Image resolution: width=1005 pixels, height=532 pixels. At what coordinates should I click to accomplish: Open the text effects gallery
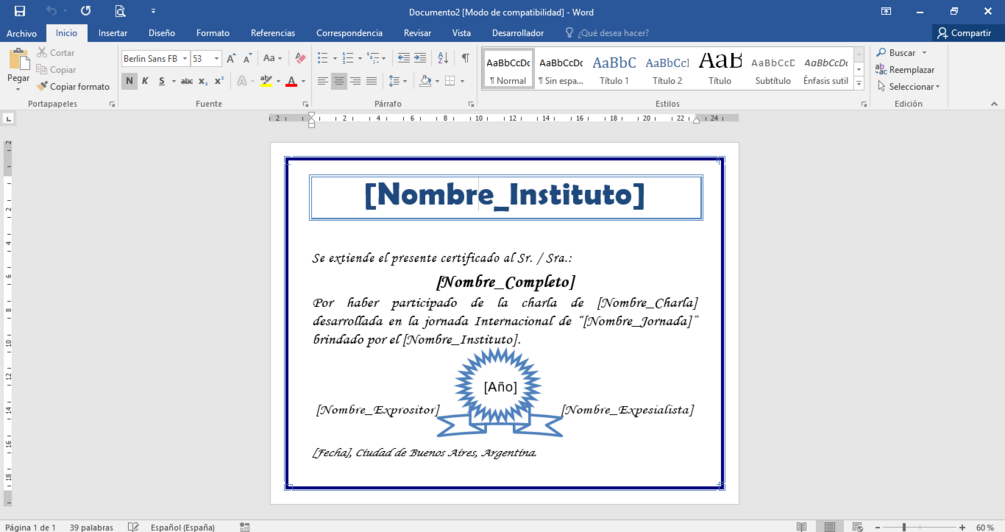point(242,81)
